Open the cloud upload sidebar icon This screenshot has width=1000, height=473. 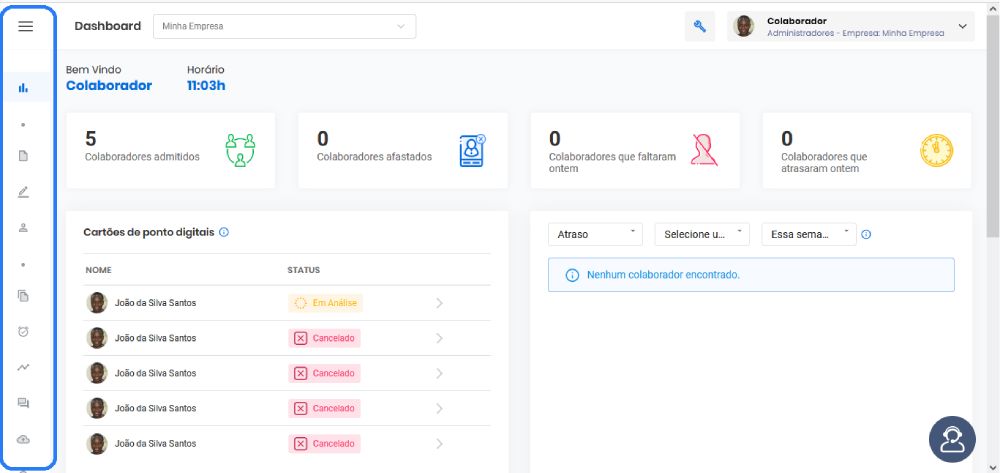(x=24, y=439)
